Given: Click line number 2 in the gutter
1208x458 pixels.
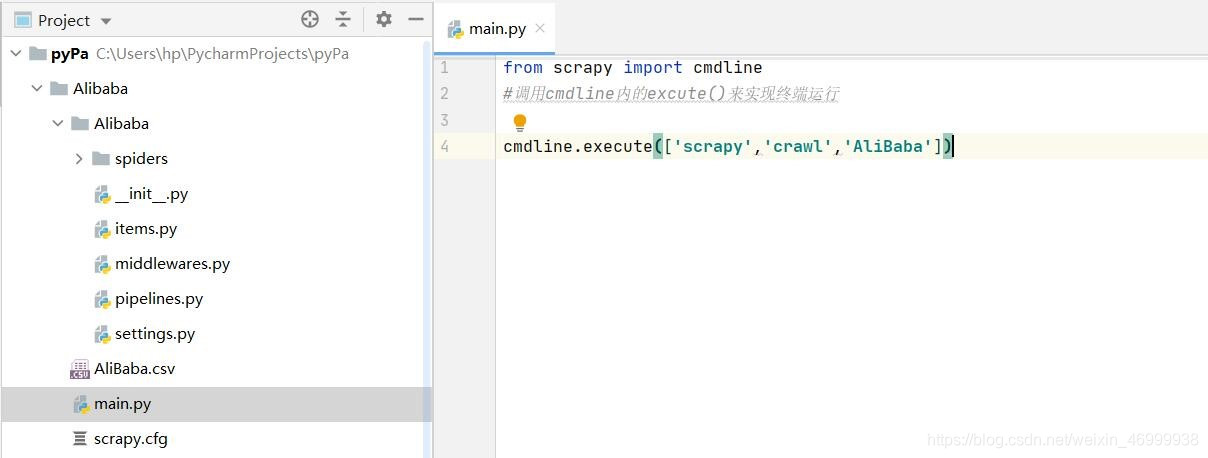Looking at the screenshot, I should [444, 94].
